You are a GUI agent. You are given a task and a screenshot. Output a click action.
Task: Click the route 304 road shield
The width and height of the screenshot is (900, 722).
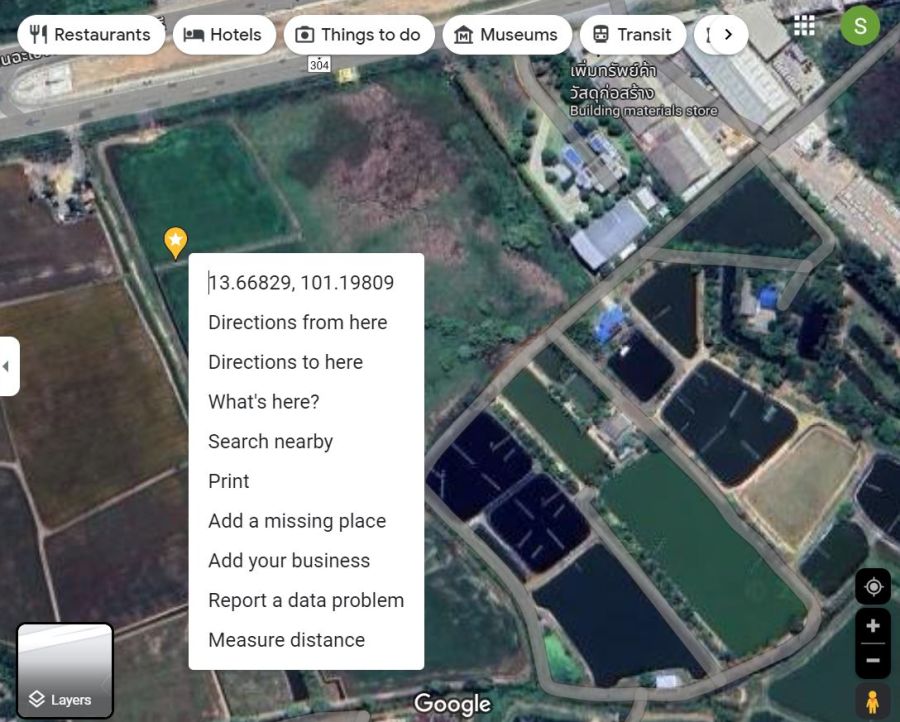tap(319, 64)
